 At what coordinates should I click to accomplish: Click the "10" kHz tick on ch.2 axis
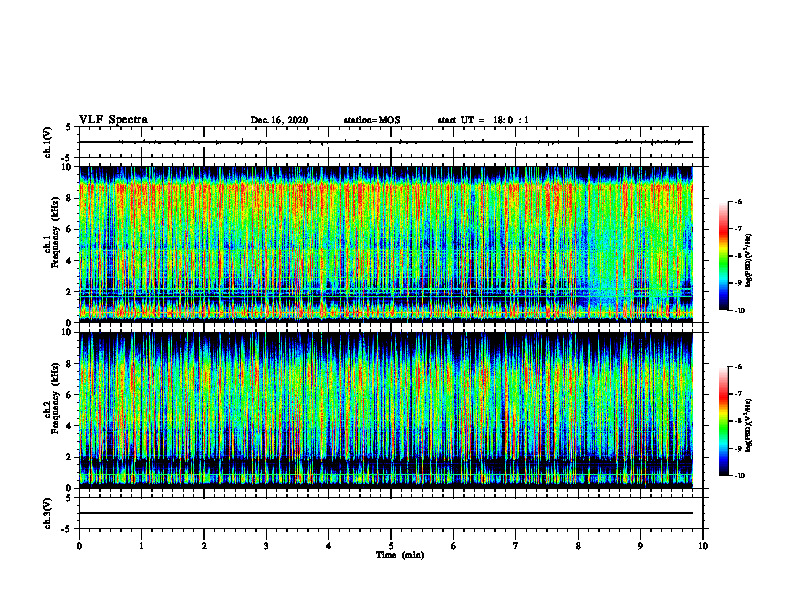(68, 332)
